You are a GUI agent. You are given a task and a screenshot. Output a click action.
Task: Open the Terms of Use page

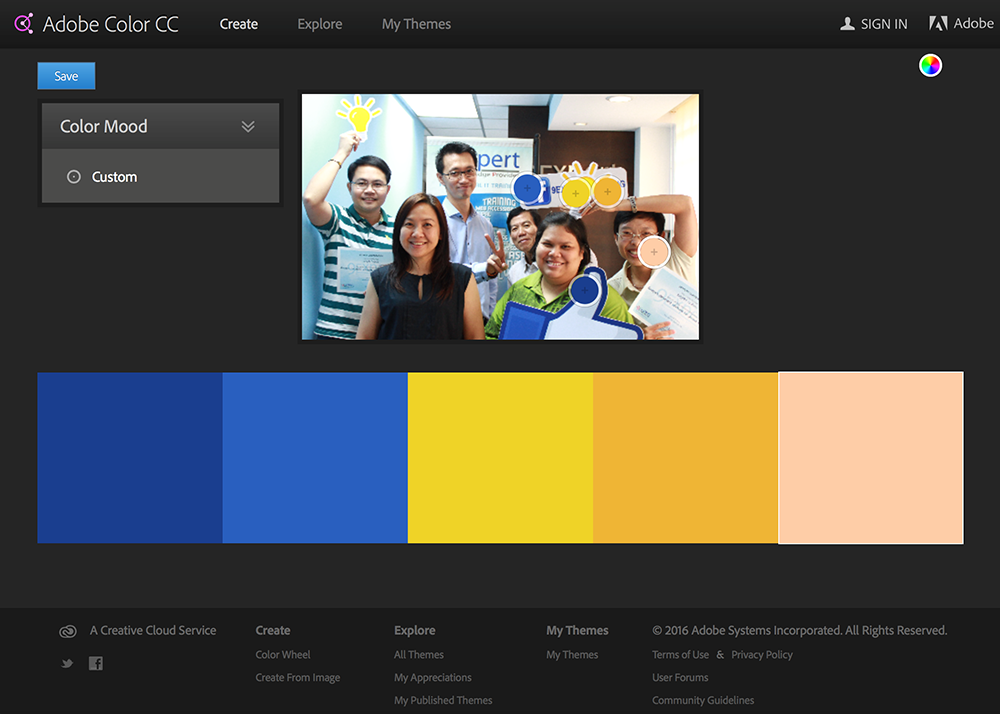680,654
